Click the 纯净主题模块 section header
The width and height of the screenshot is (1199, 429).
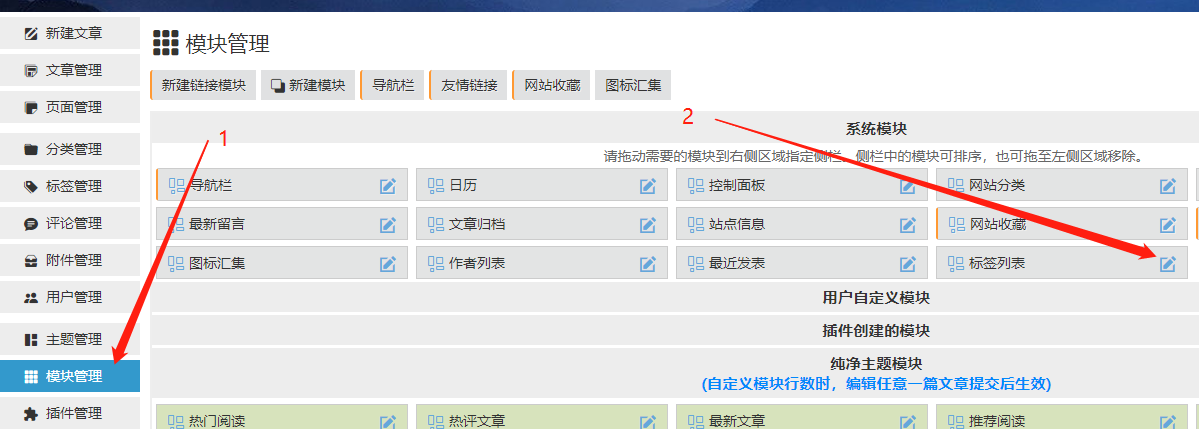coord(876,364)
